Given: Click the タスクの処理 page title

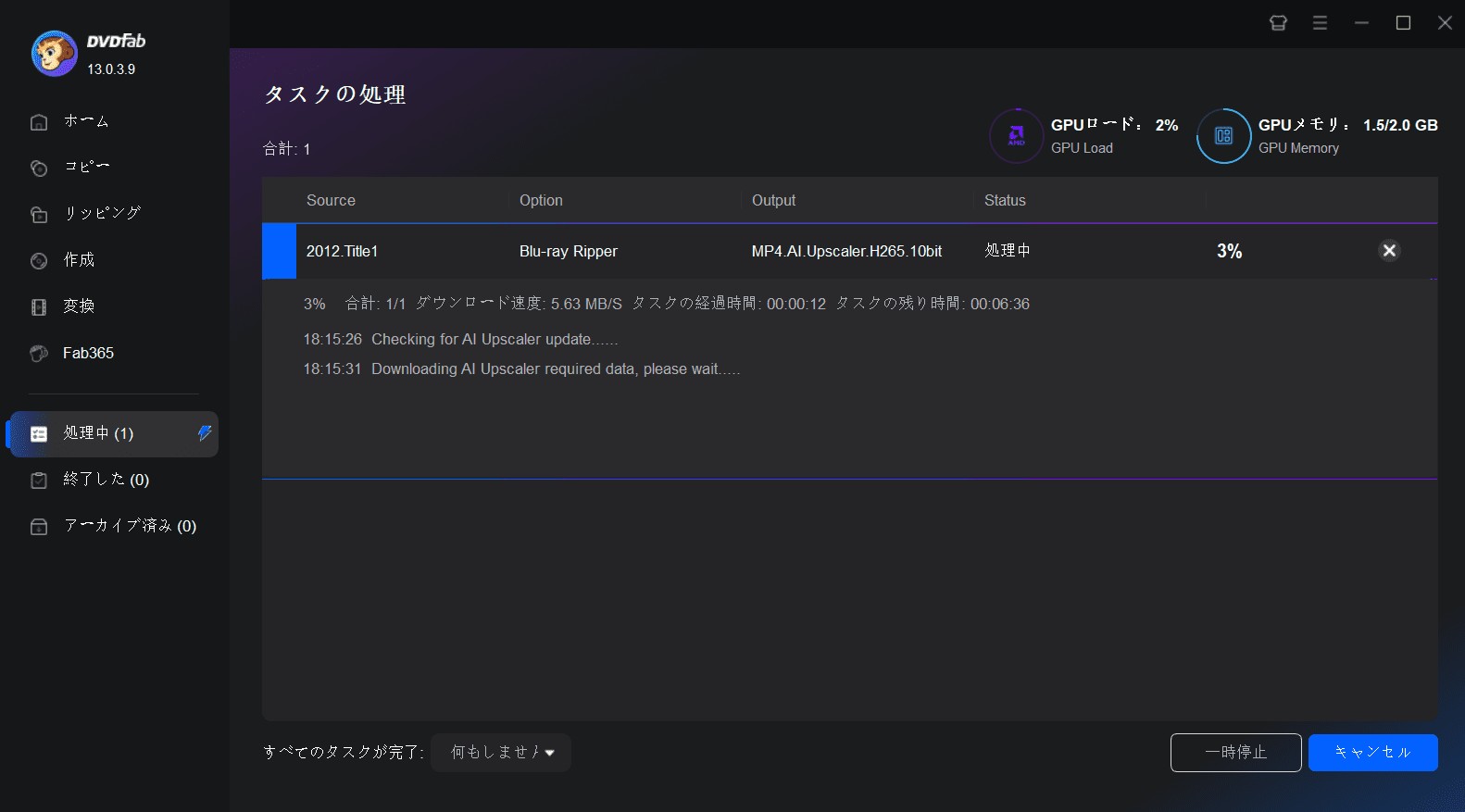Looking at the screenshot, I should coord(335,94).
